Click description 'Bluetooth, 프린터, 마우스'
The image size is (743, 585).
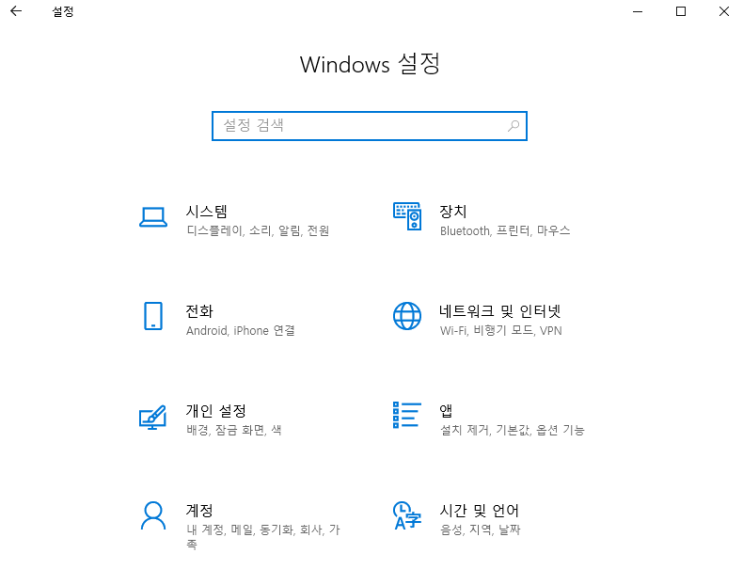(505, 231)
